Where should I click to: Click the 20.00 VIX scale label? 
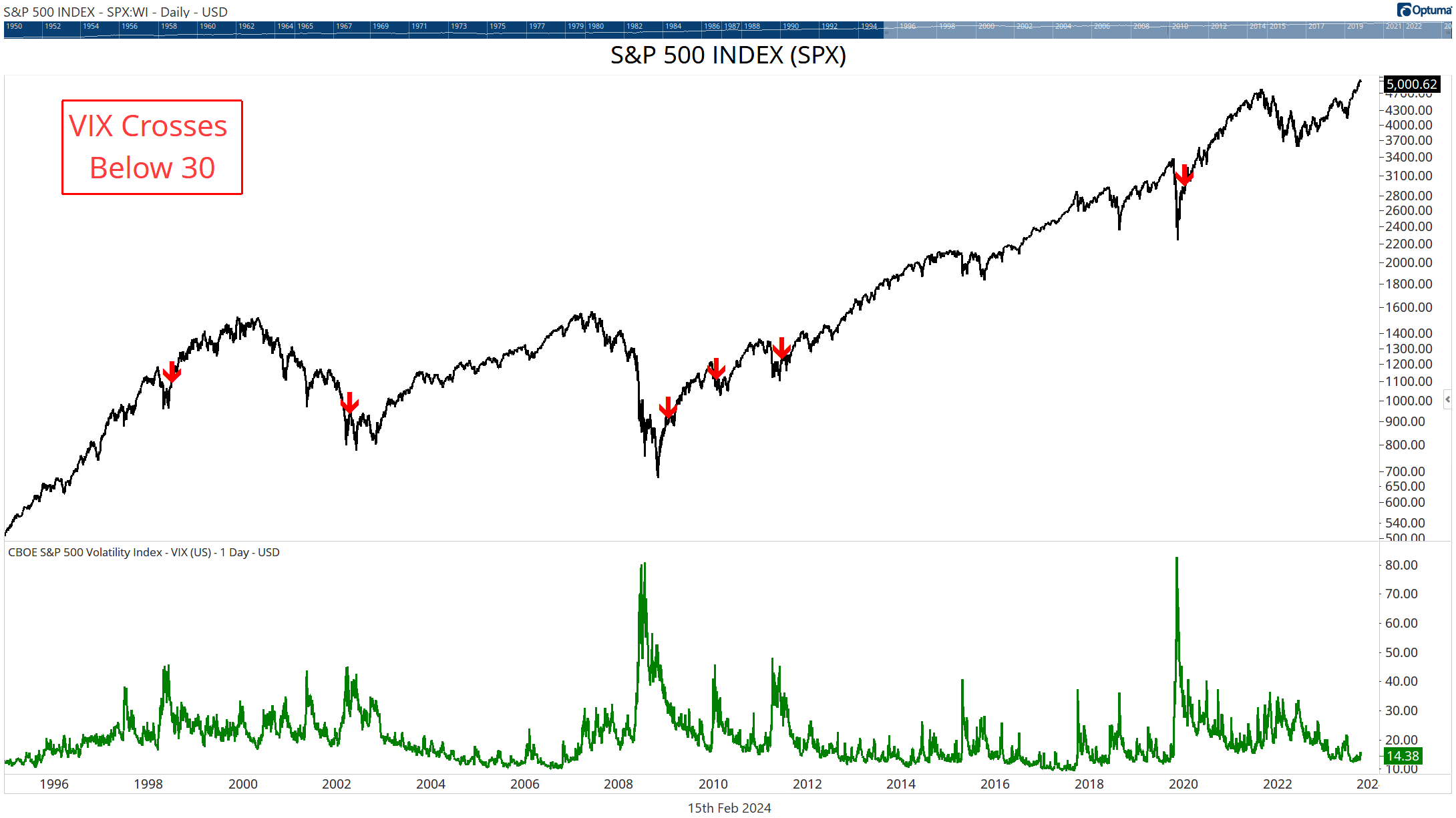tap(1401, 740)
